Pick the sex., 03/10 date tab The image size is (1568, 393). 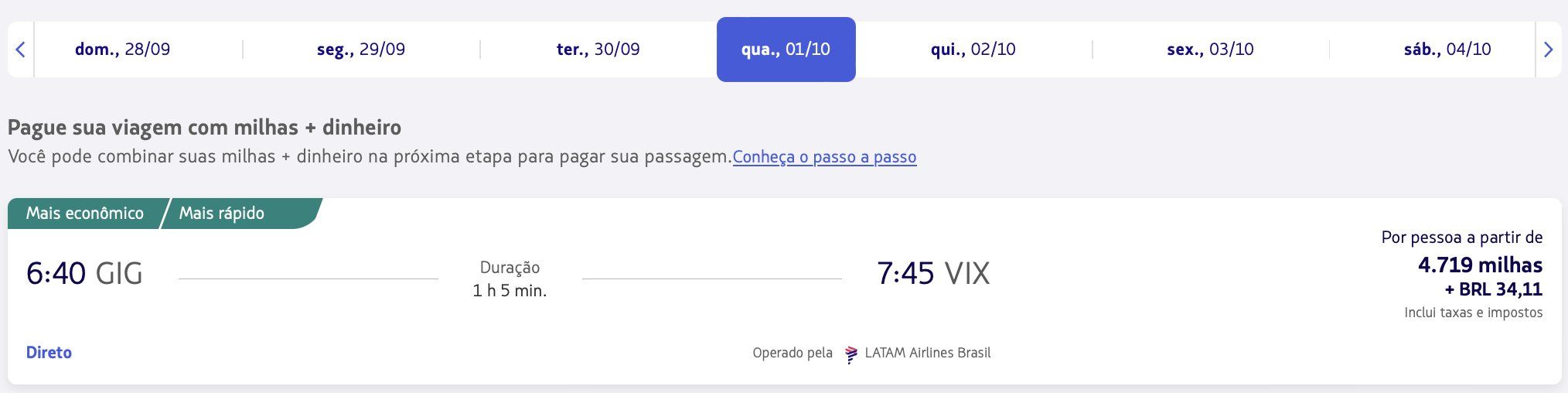click(1211, 50)
